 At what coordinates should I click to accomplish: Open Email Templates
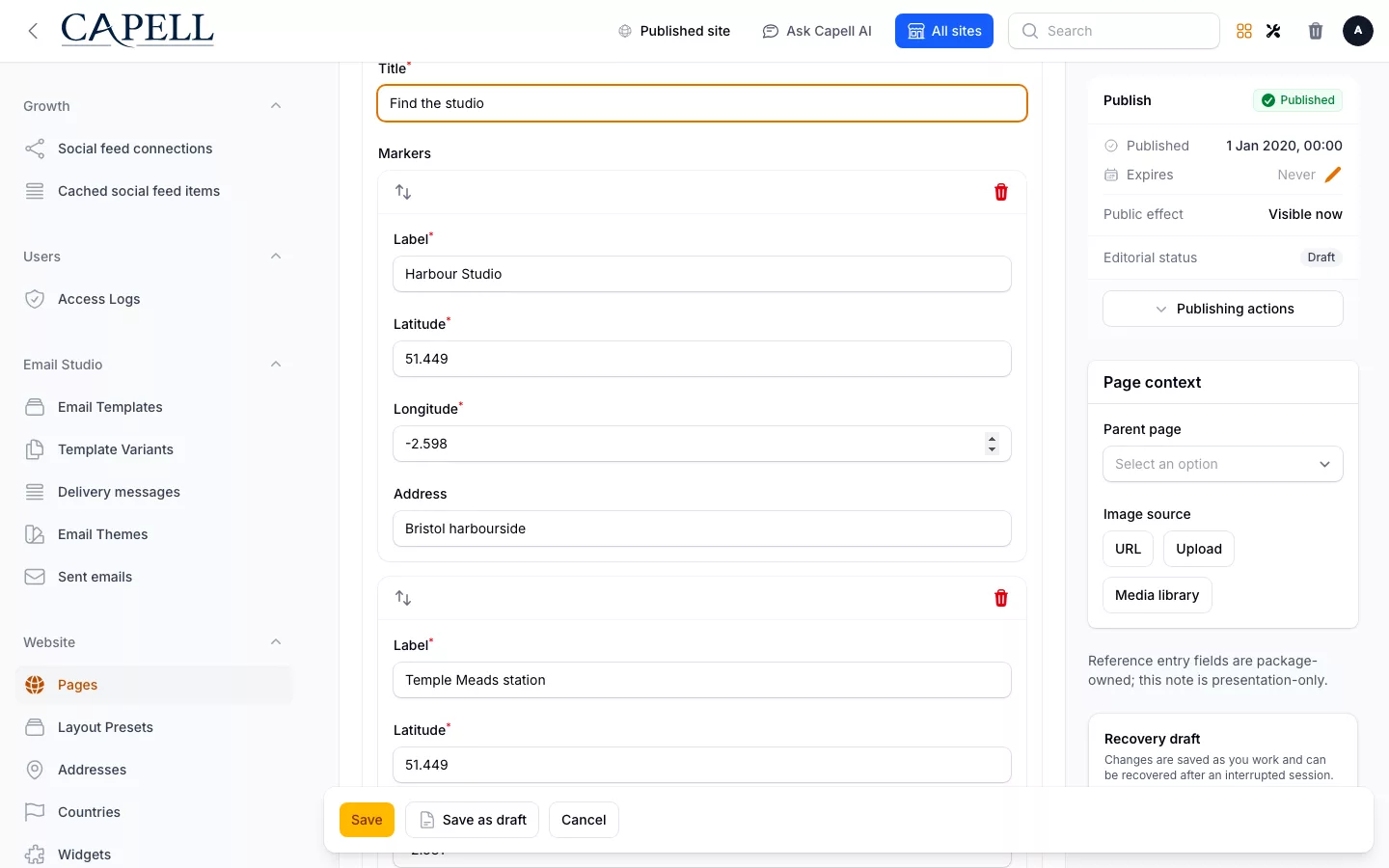click(154, 407)
